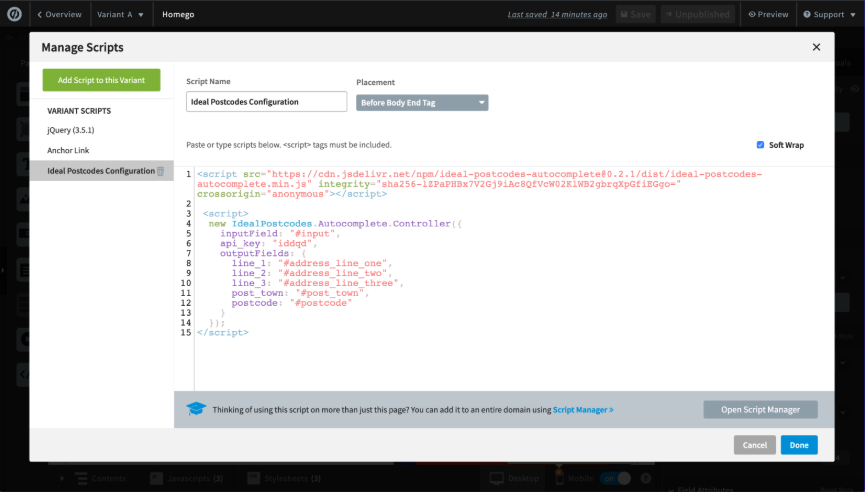
Task: Select jQuery (3.5.1) script
Action: click(71, 130)
